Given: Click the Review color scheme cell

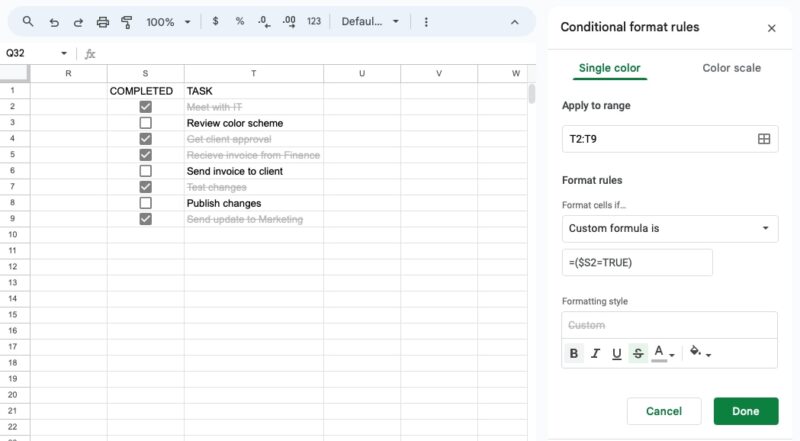Looking at the screenshot, I should (x=254, y=123).
